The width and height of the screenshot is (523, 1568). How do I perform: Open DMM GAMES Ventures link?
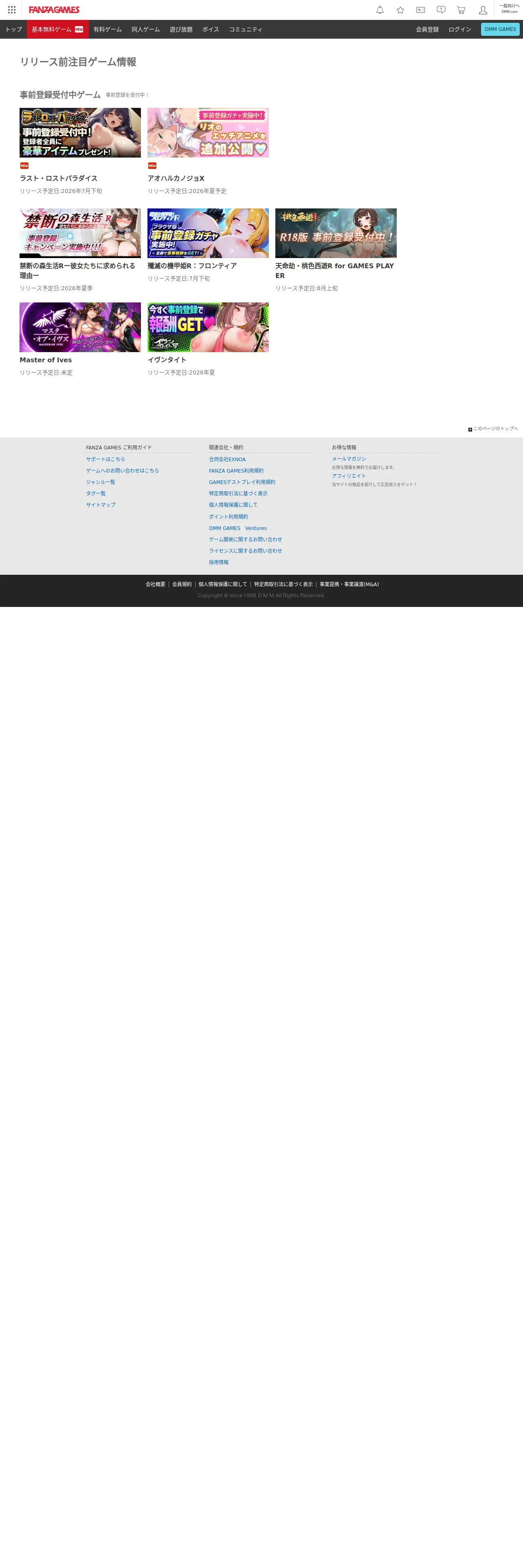click(x=238, y=528)
